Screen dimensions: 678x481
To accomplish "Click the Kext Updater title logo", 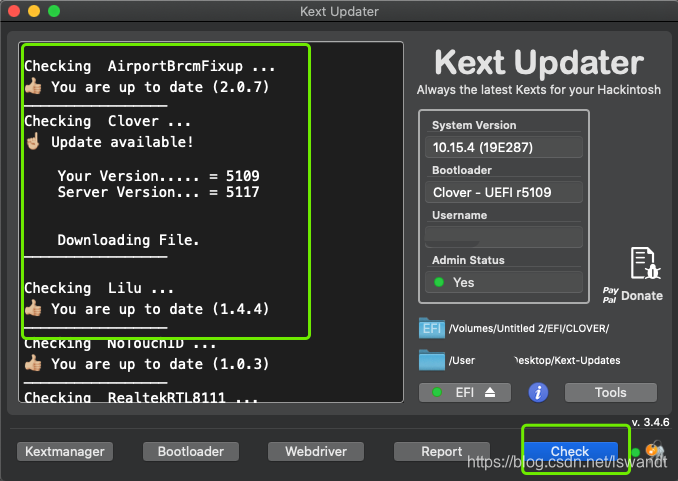I will 539,62.
